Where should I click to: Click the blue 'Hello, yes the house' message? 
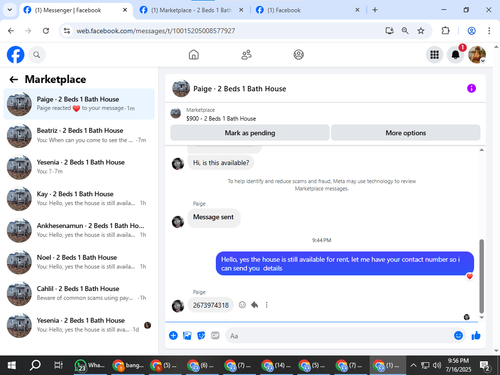[x=345, y=264]
